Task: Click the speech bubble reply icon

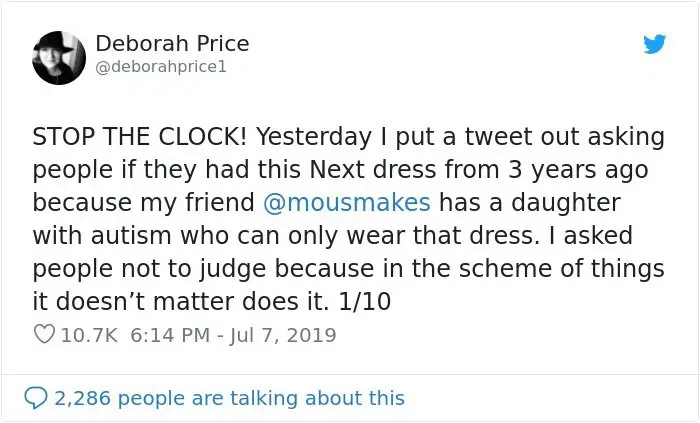Action: point(35,398)
